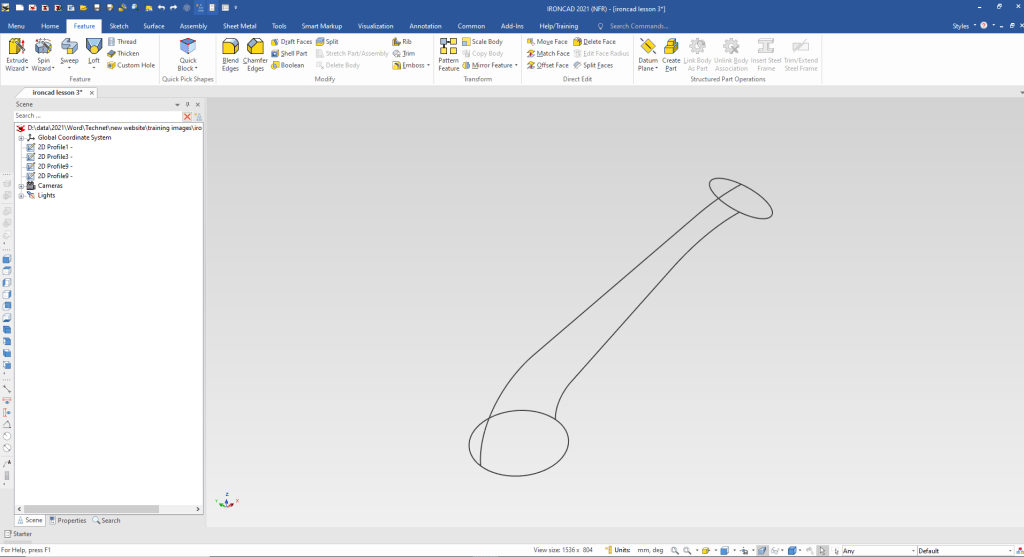Toggle auto-hide pin on Scene panel
This screenshot has width=1024, height=557.
[187, 104]
